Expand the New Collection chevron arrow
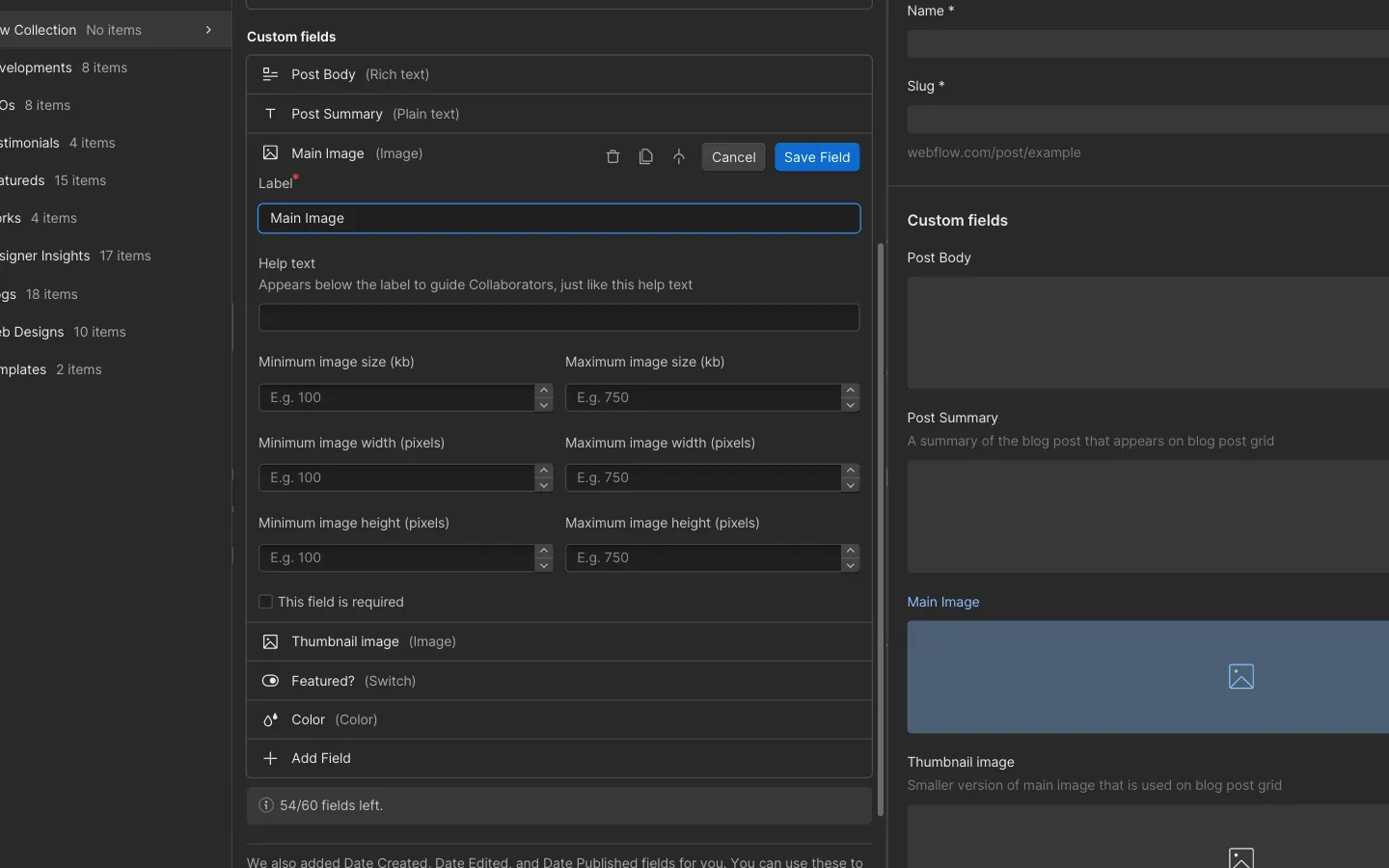Screen dimensions: 1389x868 (x=208, y=30)
